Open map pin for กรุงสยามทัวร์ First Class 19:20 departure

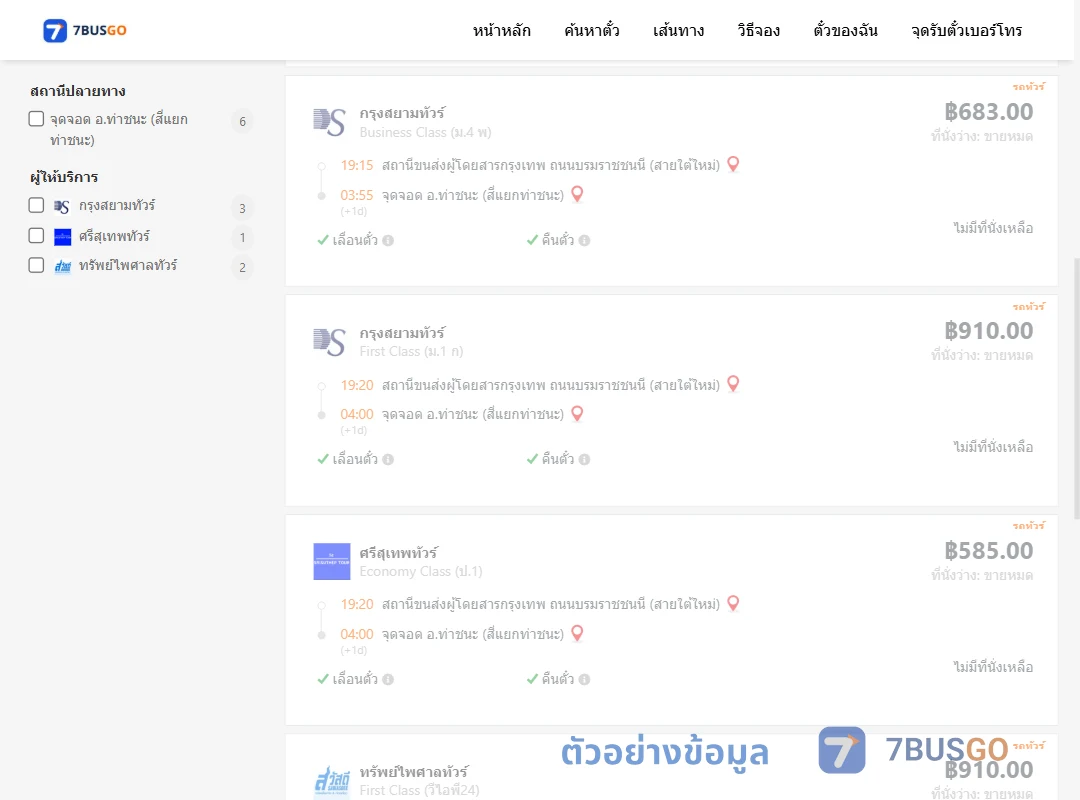(734, 384)
